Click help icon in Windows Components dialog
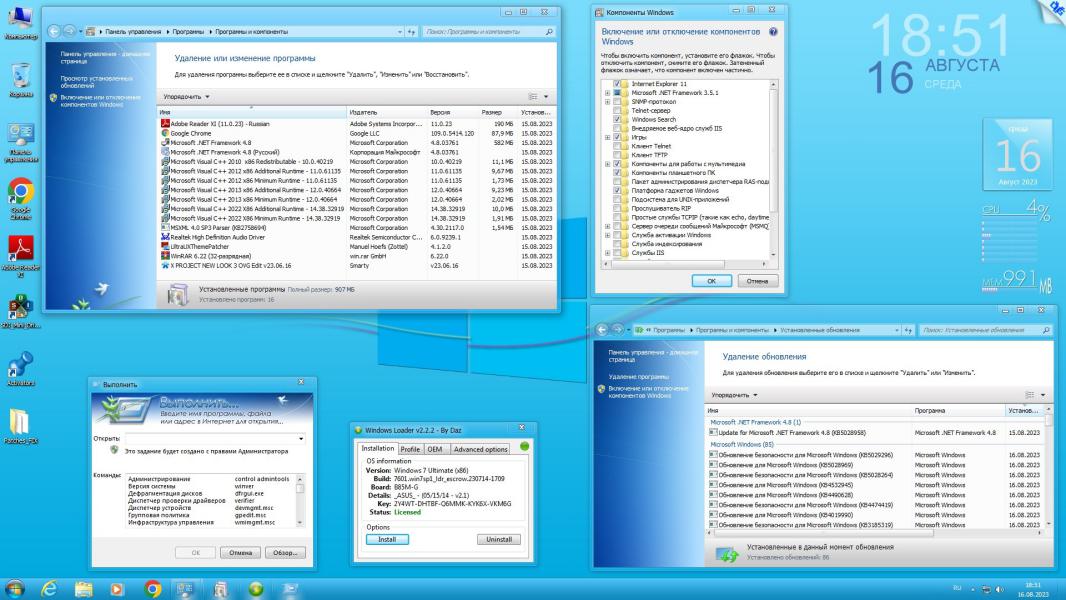Image resolution: width=1066 pixels, height=600 pixels. point(773,32)
